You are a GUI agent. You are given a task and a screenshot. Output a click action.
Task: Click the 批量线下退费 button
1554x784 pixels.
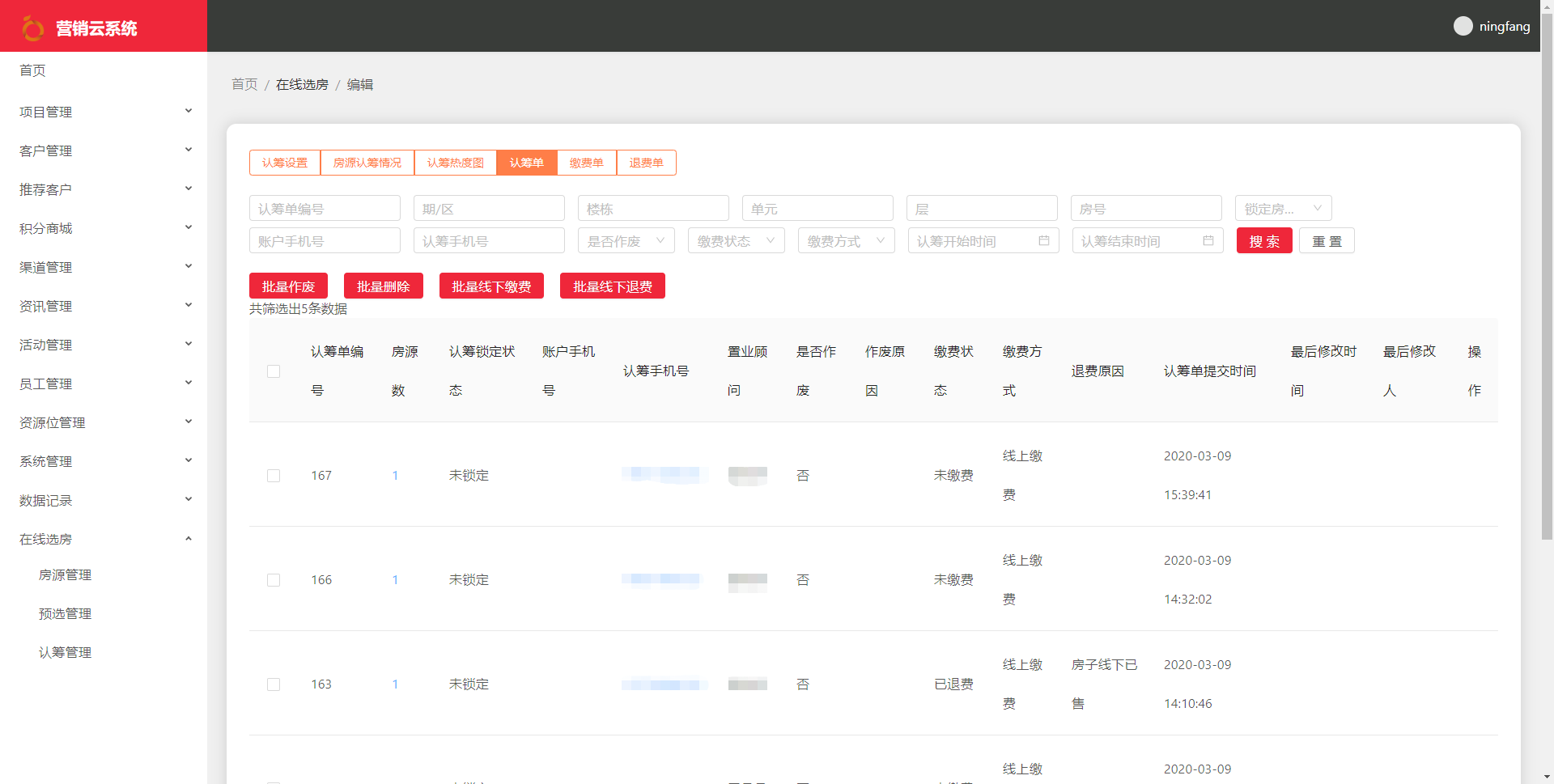(613, 286)
